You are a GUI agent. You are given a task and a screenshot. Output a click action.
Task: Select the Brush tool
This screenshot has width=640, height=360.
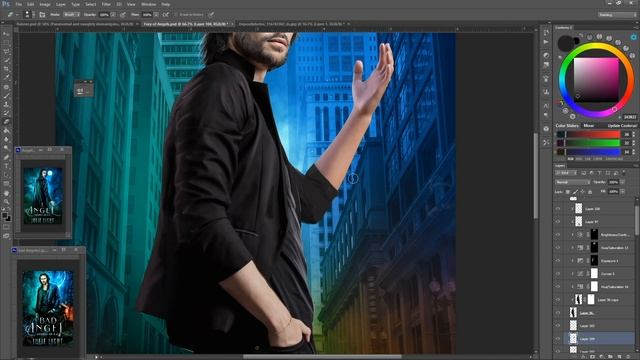point(6,96)
